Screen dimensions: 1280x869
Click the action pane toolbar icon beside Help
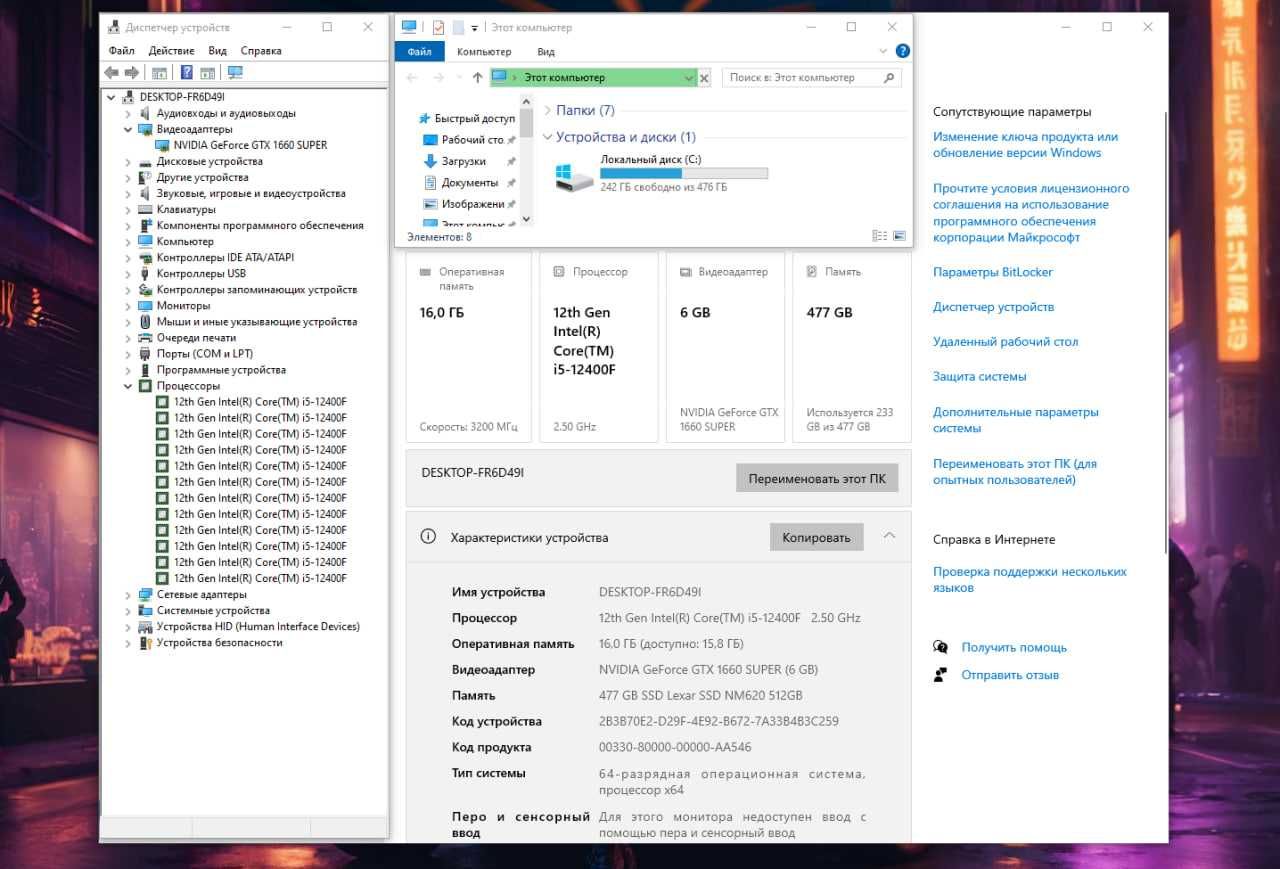click(x=208, y=72)
